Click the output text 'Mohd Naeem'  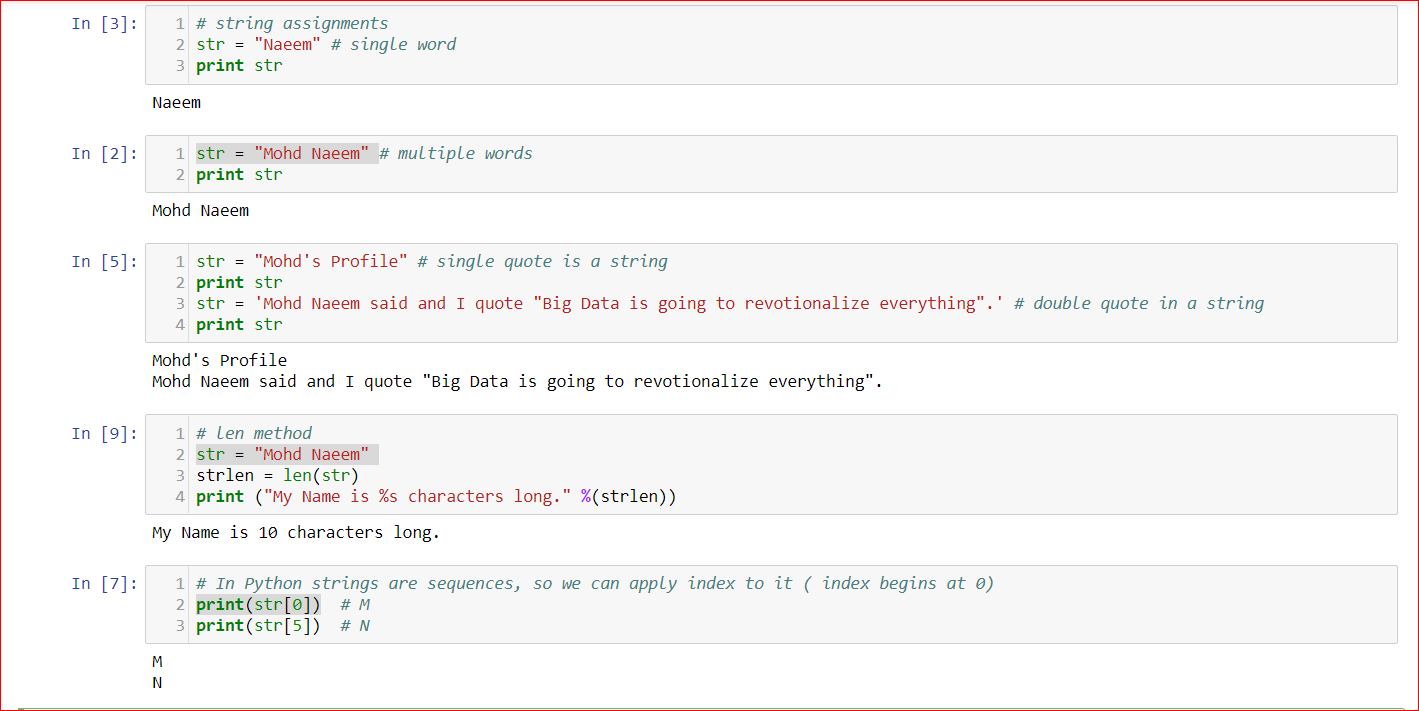tap(200, 210)
